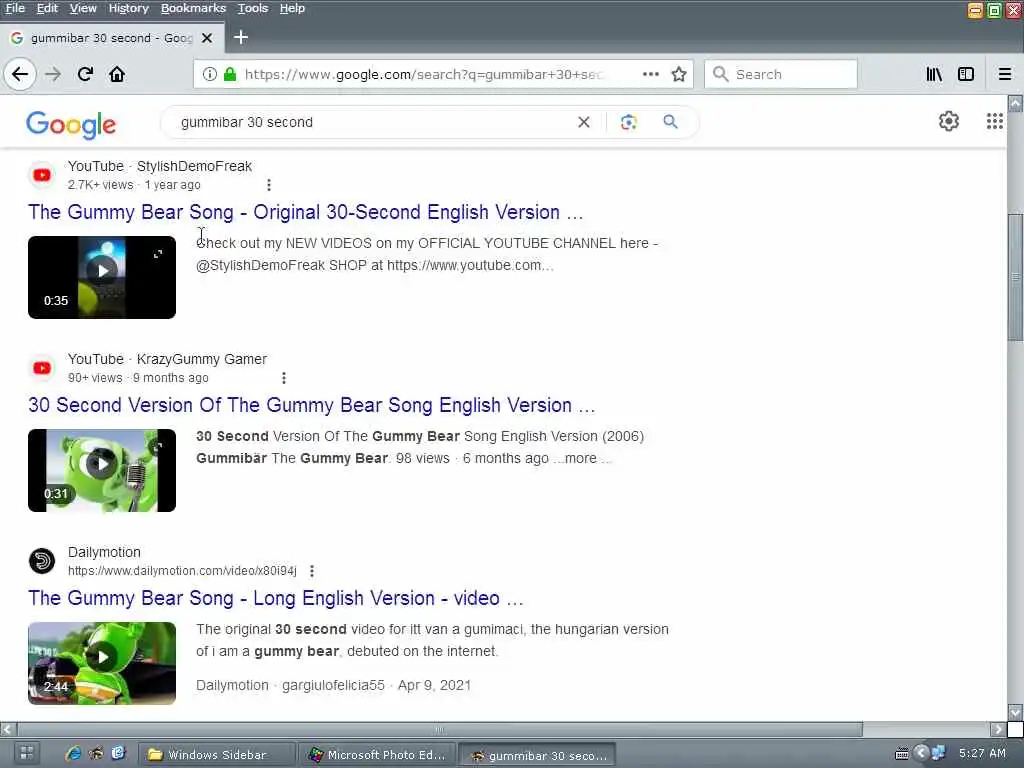This screenshot has width=1024, height=768.
Task: Click the 5:27 AM system clock
Action: (982, 754)
